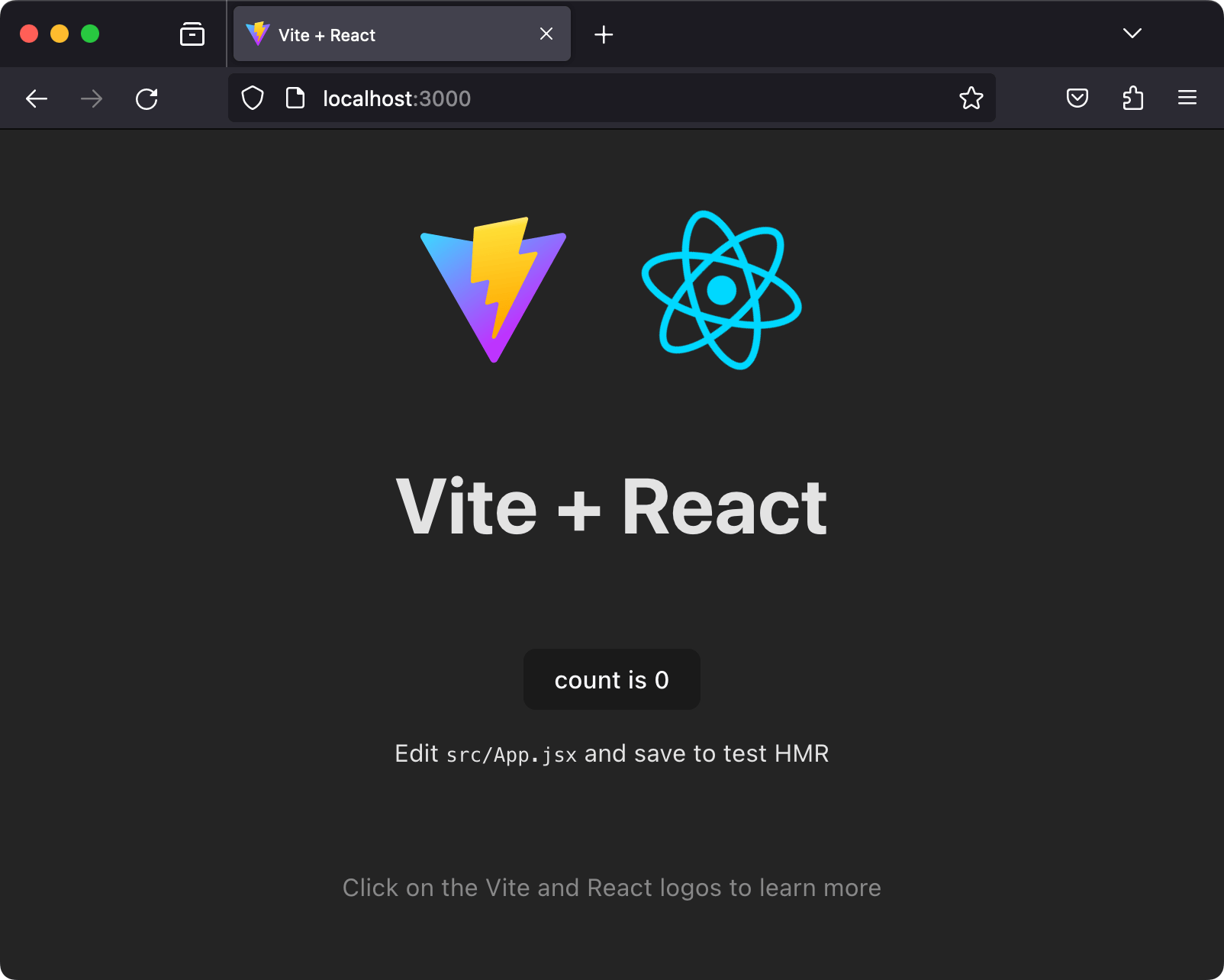Go forward to next page
The width and height of the screenshot is (1224, 980).
pos(92,98)
